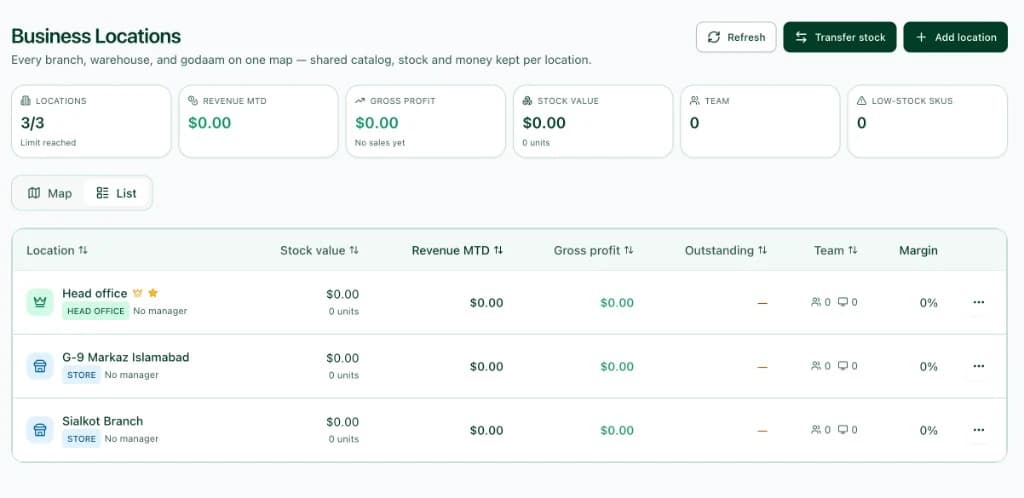
Task: Add a new location
Action: [x=955, y=37]
